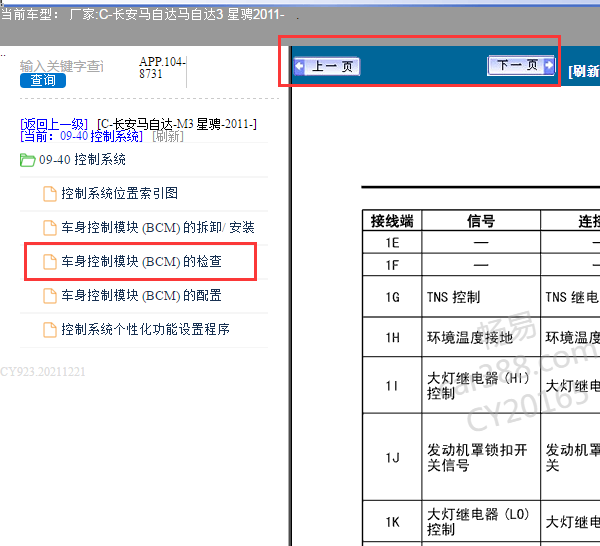
Task: Click the APP.104-8731 text
Action: pyautogui.click(x=162, y=67)
